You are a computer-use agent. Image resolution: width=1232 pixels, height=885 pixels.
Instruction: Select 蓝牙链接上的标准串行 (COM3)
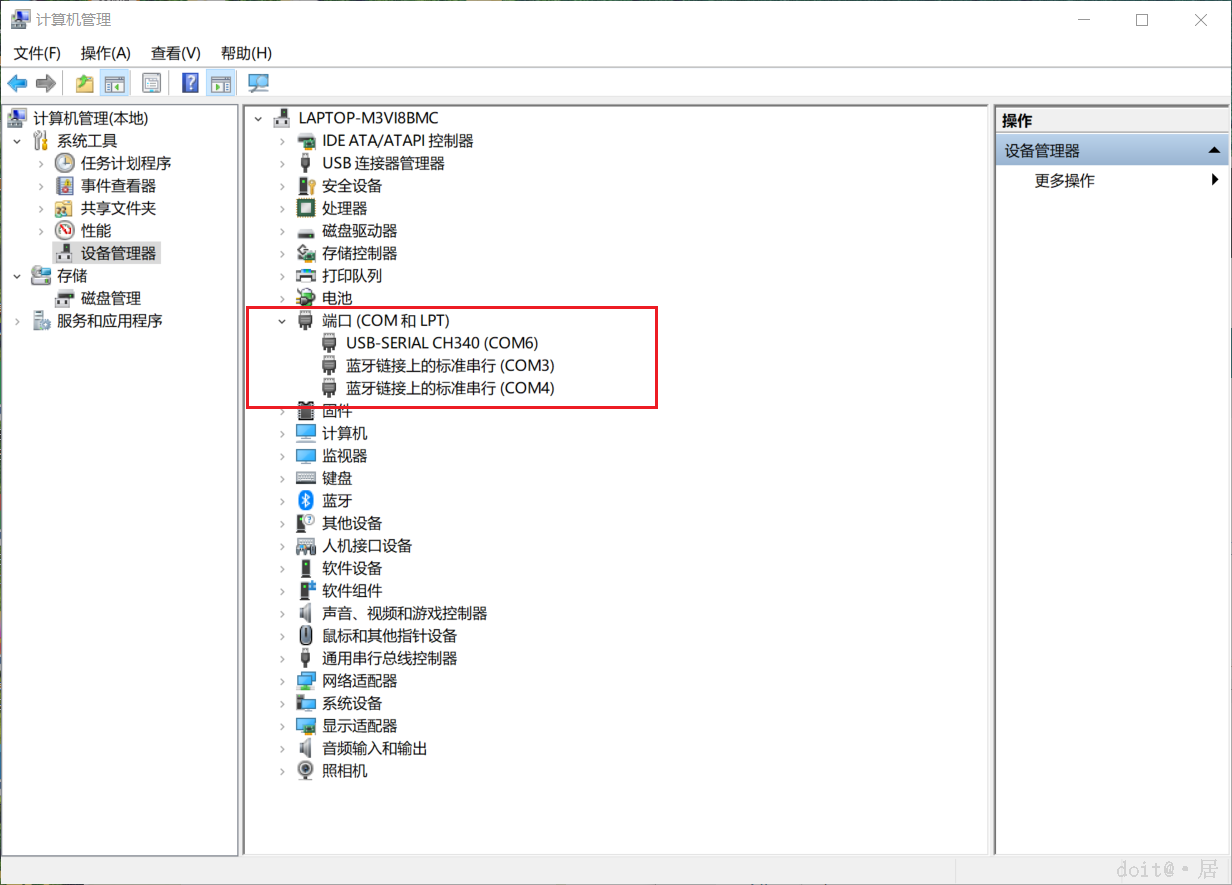coord(449,366)
